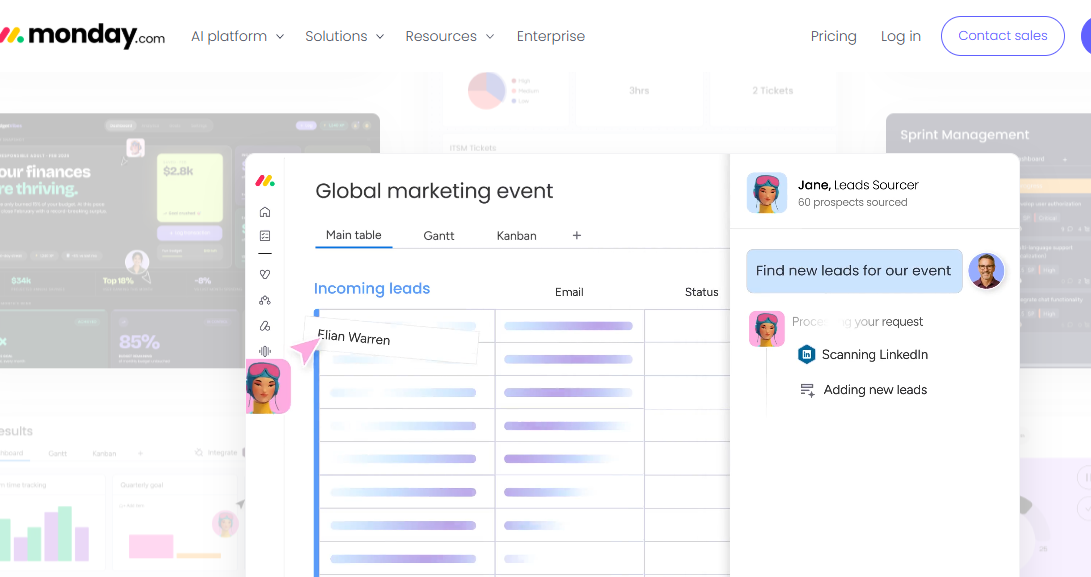The width and height of the screenshot is (1091, 577).
Task: Click the sound wave icon in sidebar
Action: (x=264, y=351)
